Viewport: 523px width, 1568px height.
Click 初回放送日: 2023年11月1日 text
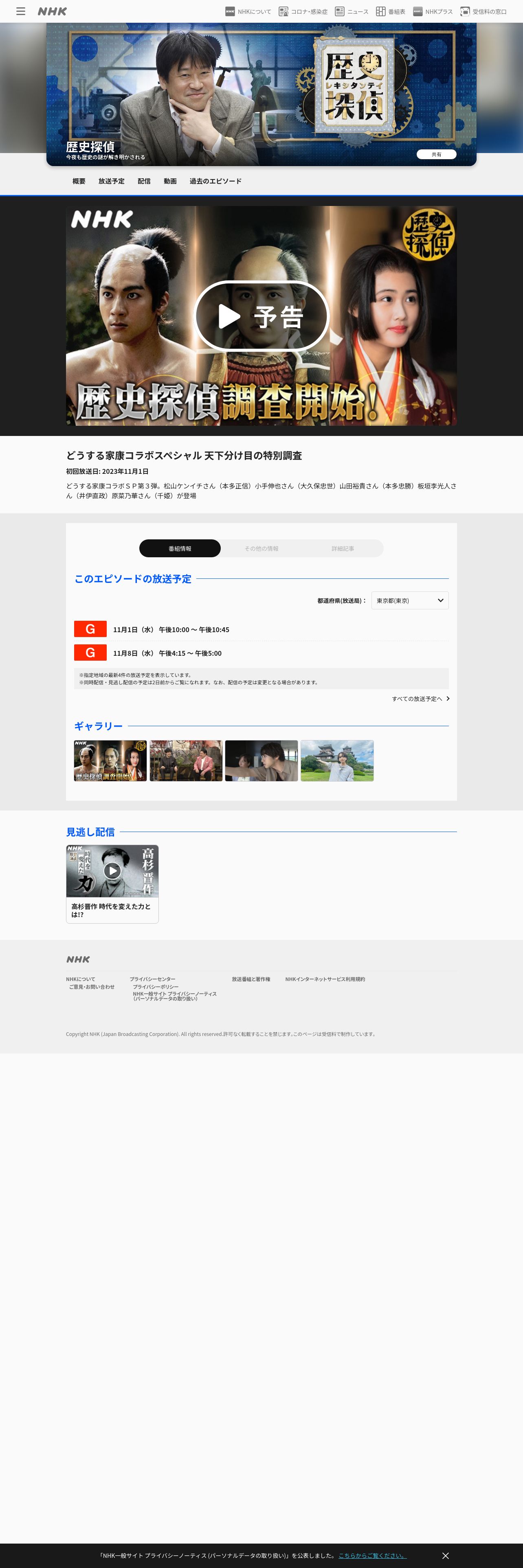pos(107,471)
